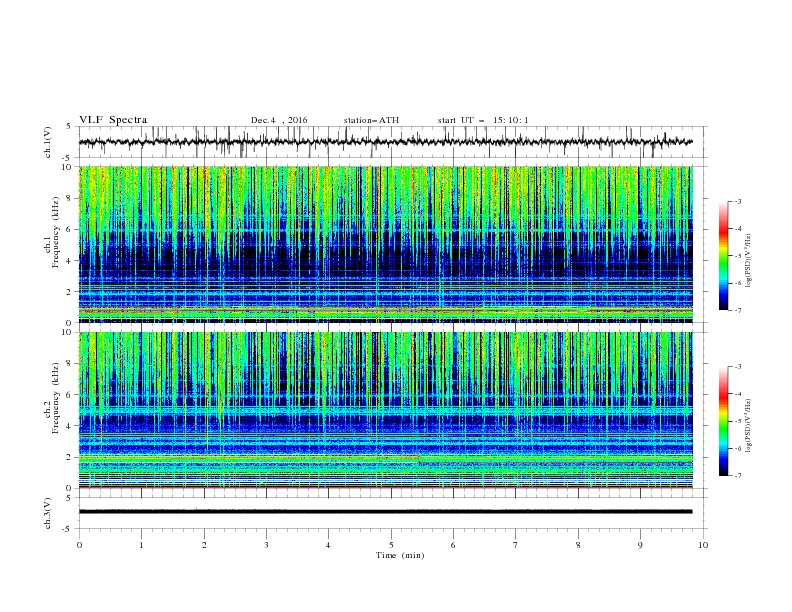Click the "-5" volt tick of ch.3 waveform

click(68, 529)
